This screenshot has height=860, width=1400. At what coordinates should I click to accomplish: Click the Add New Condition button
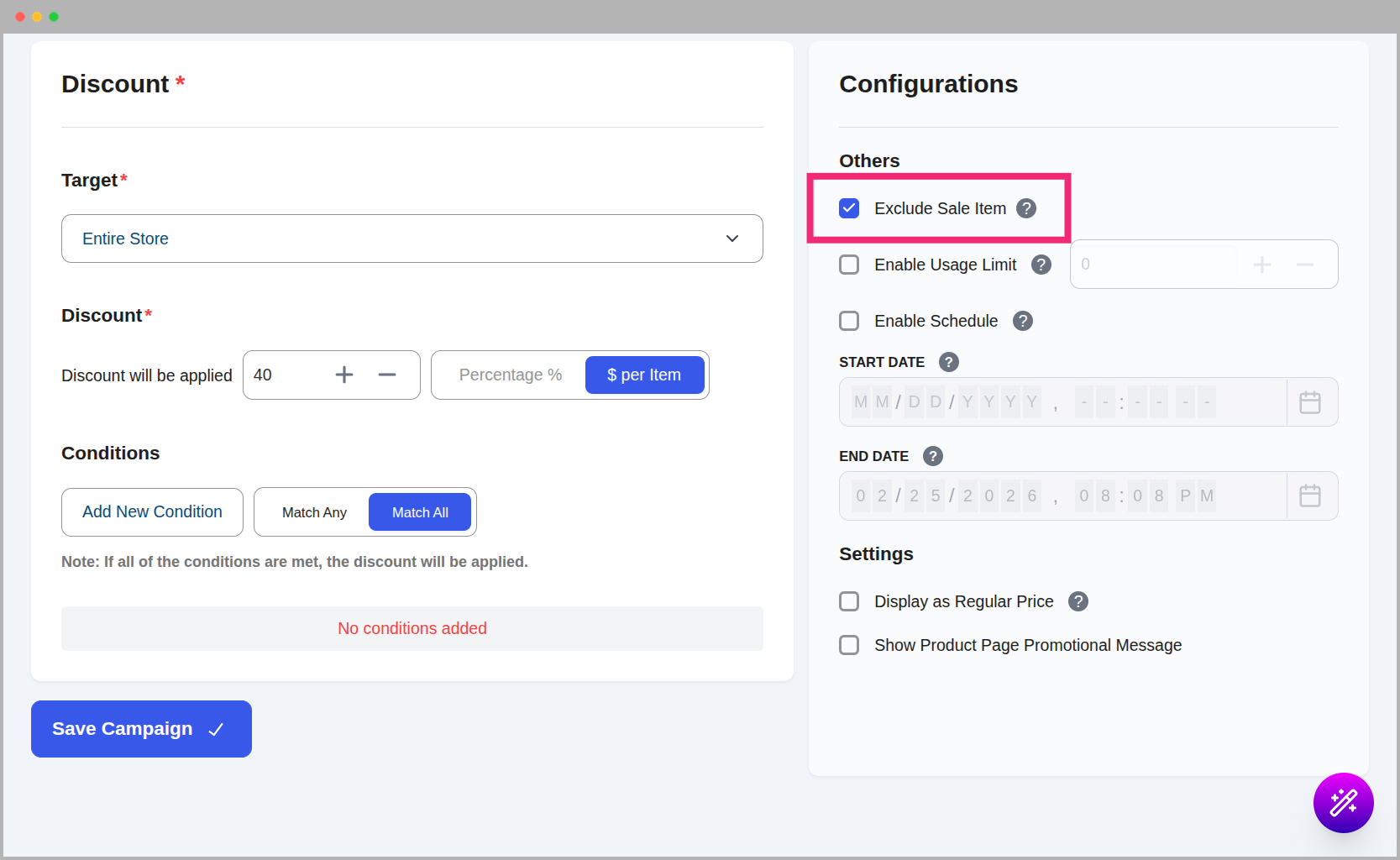152,512
